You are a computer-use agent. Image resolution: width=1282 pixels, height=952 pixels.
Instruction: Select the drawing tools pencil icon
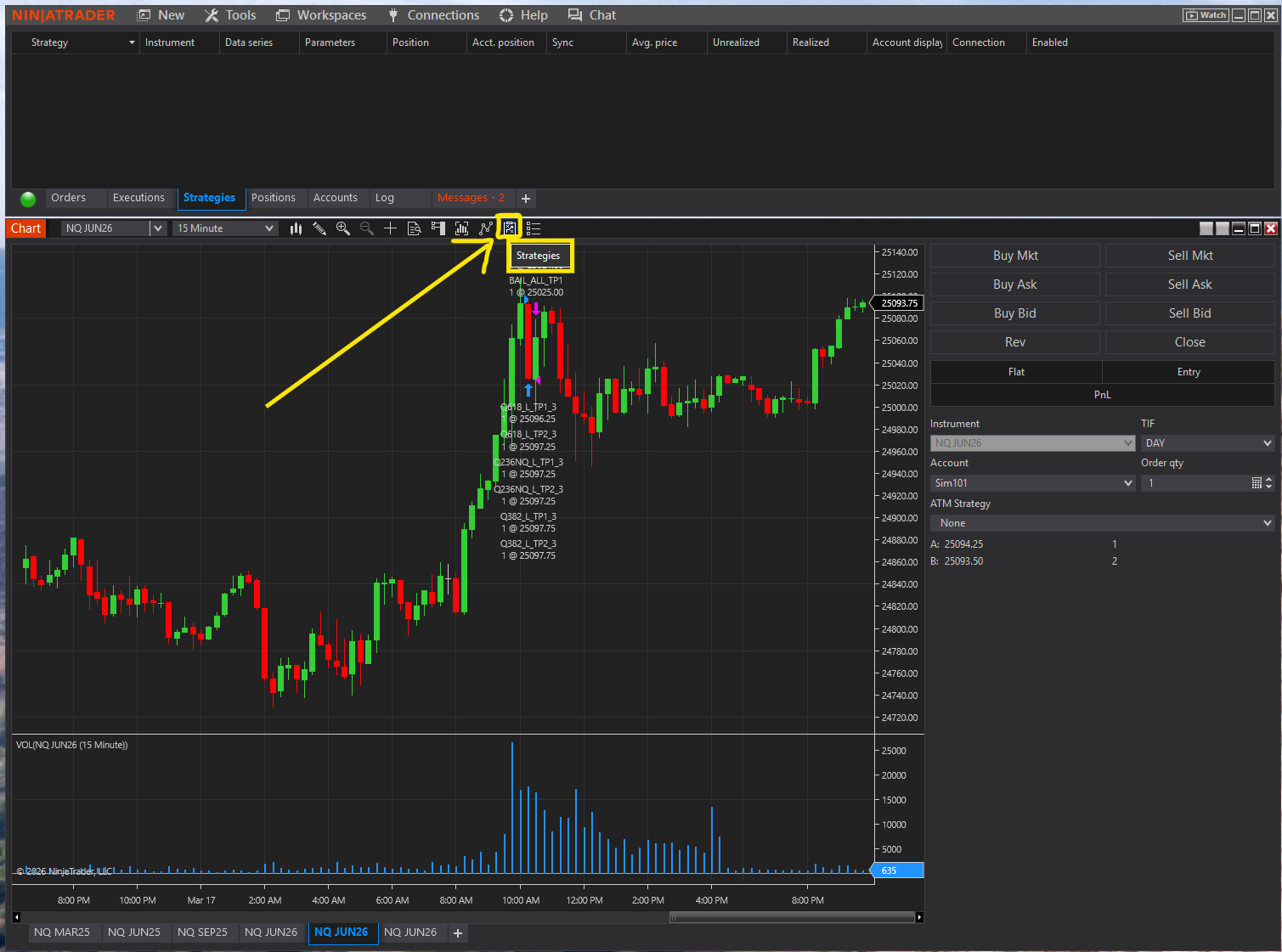[319, 228]
